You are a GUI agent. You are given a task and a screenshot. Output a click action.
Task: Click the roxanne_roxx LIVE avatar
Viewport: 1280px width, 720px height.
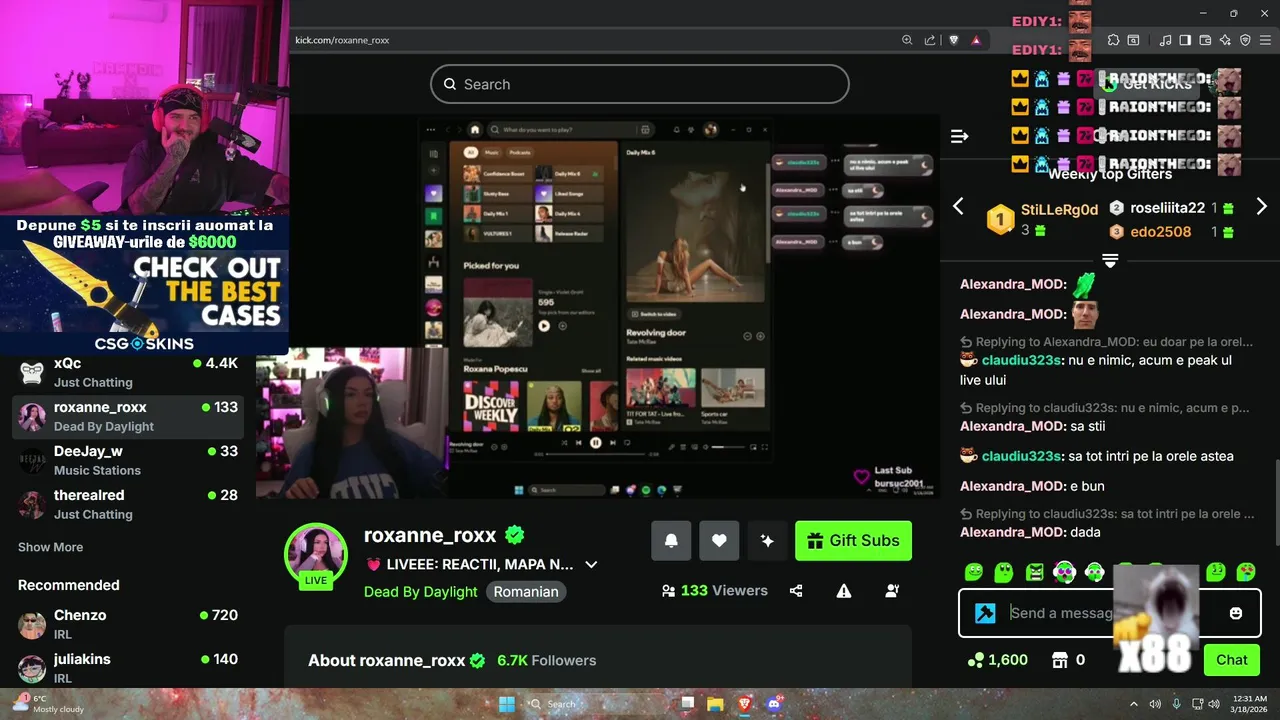pos(316,555)
